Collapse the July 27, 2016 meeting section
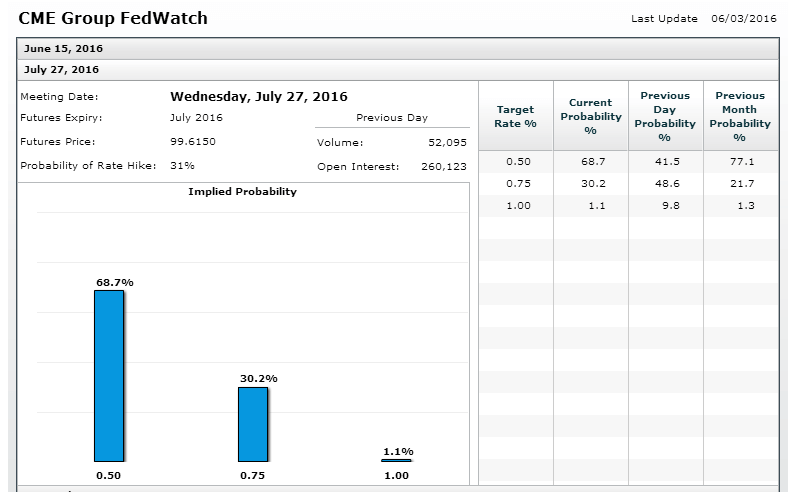 [398, 70]
